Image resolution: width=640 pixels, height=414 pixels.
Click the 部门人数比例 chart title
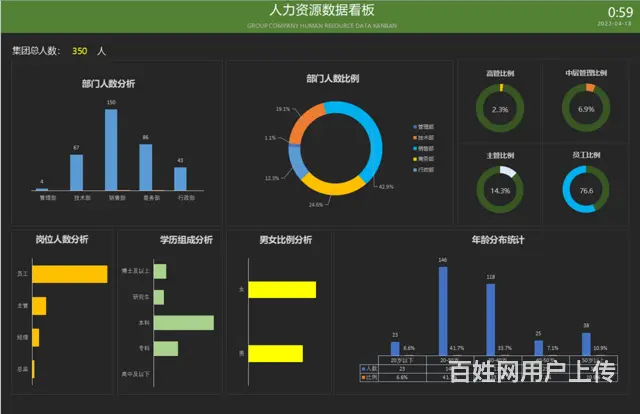point(333,78)
